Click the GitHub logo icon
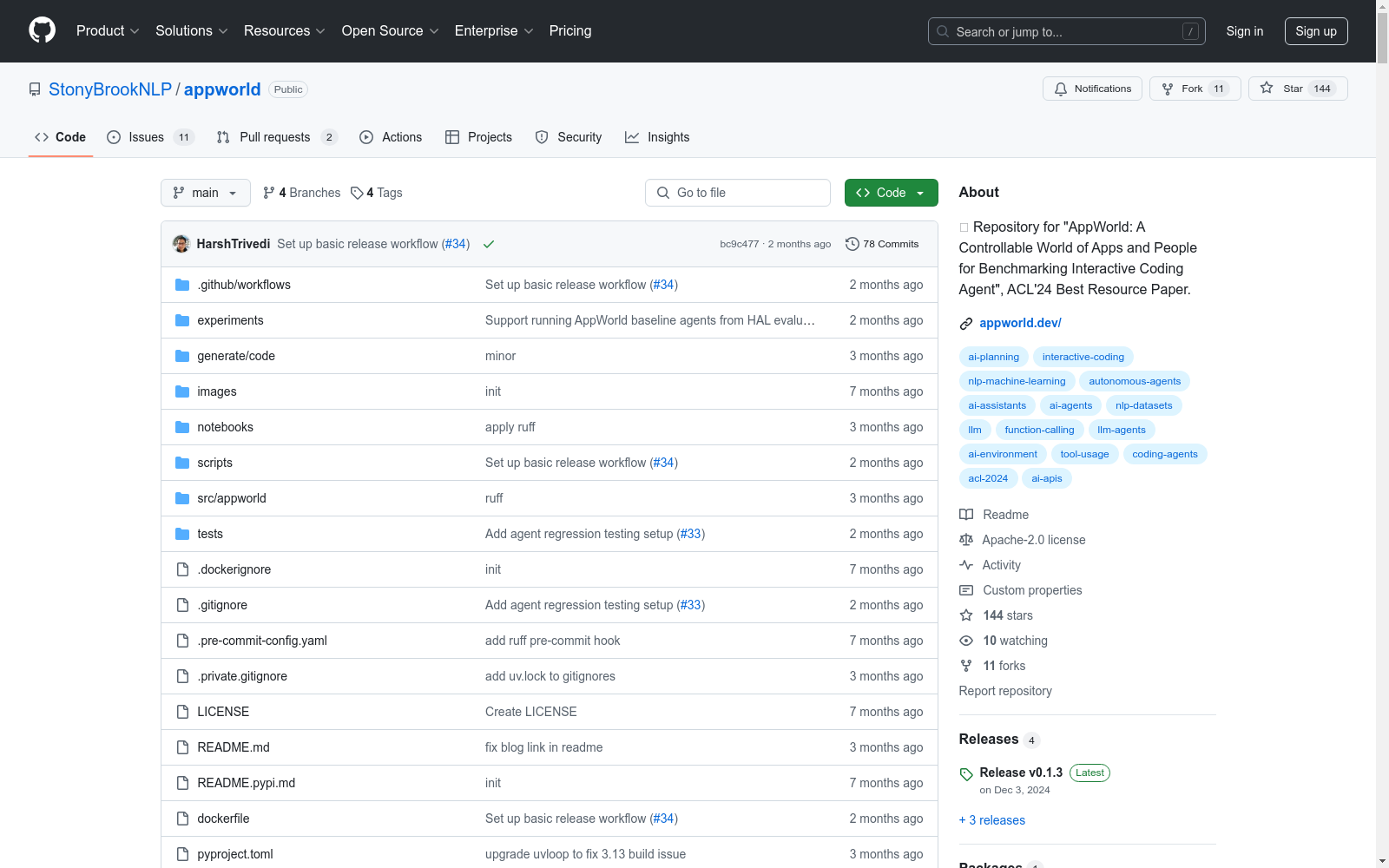1389x868 pixels. coord(42,30)
